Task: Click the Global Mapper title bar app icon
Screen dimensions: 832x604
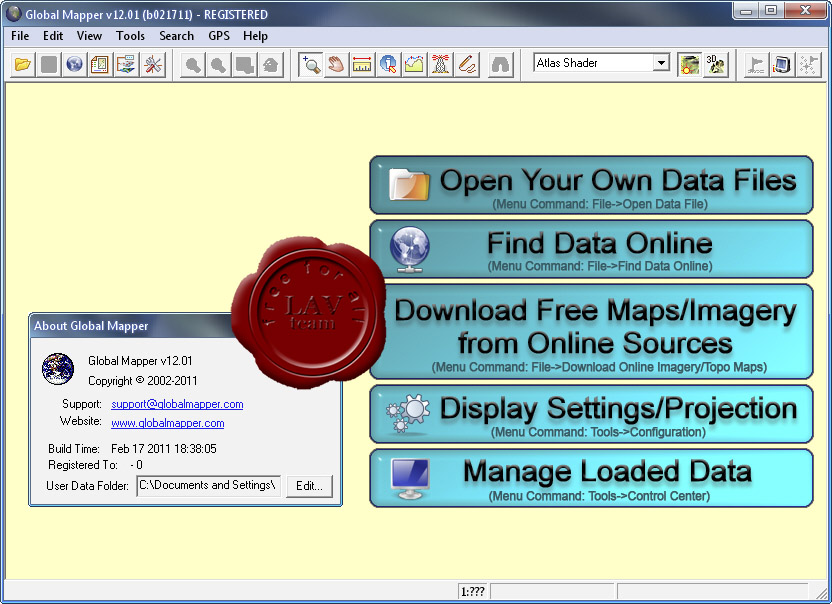Action: (x=13, y=14)
